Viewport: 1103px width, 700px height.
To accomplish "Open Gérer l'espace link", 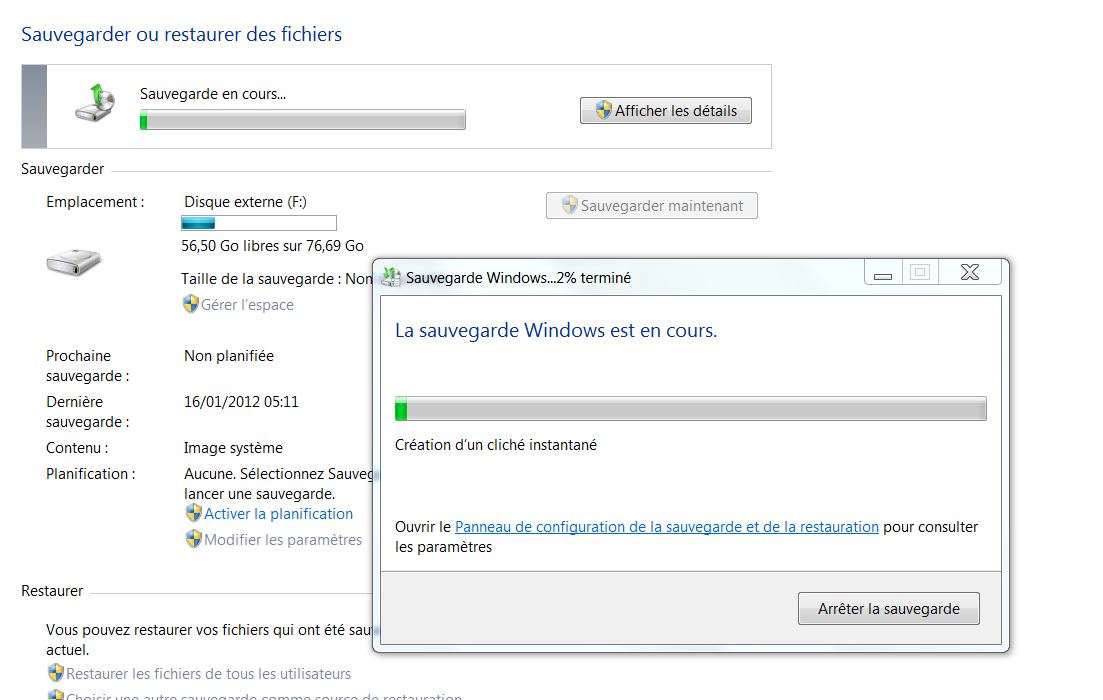I will (x=247, y=305).
